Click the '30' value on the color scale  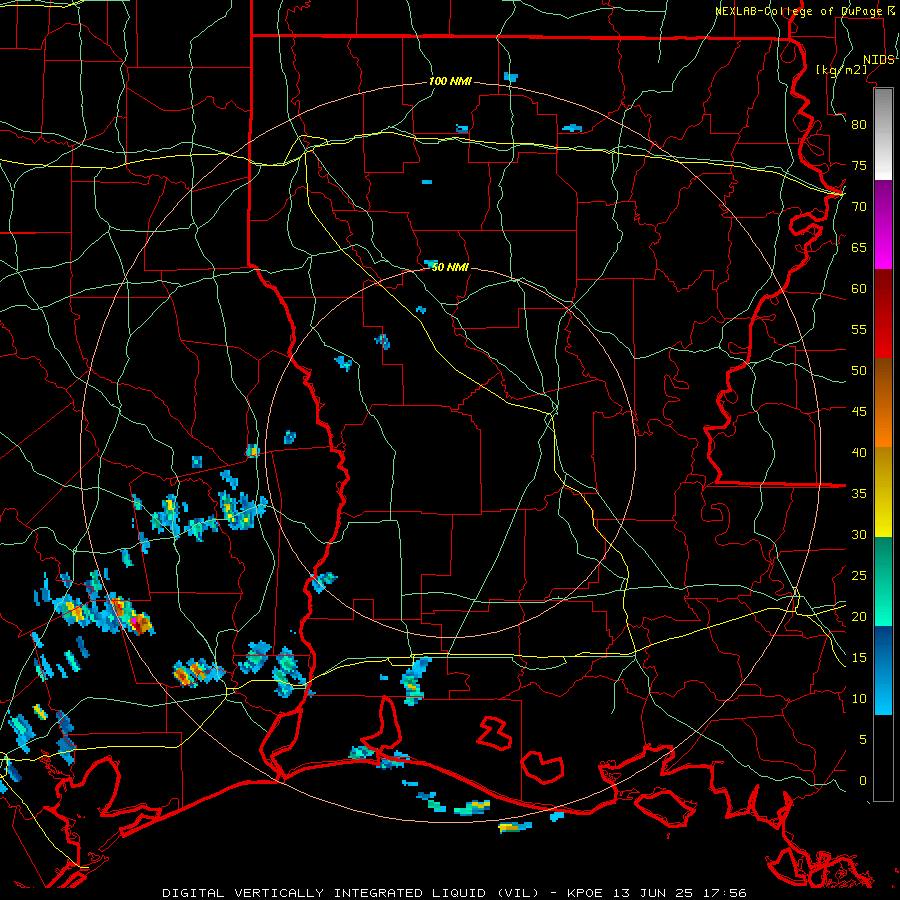point(859,534)
